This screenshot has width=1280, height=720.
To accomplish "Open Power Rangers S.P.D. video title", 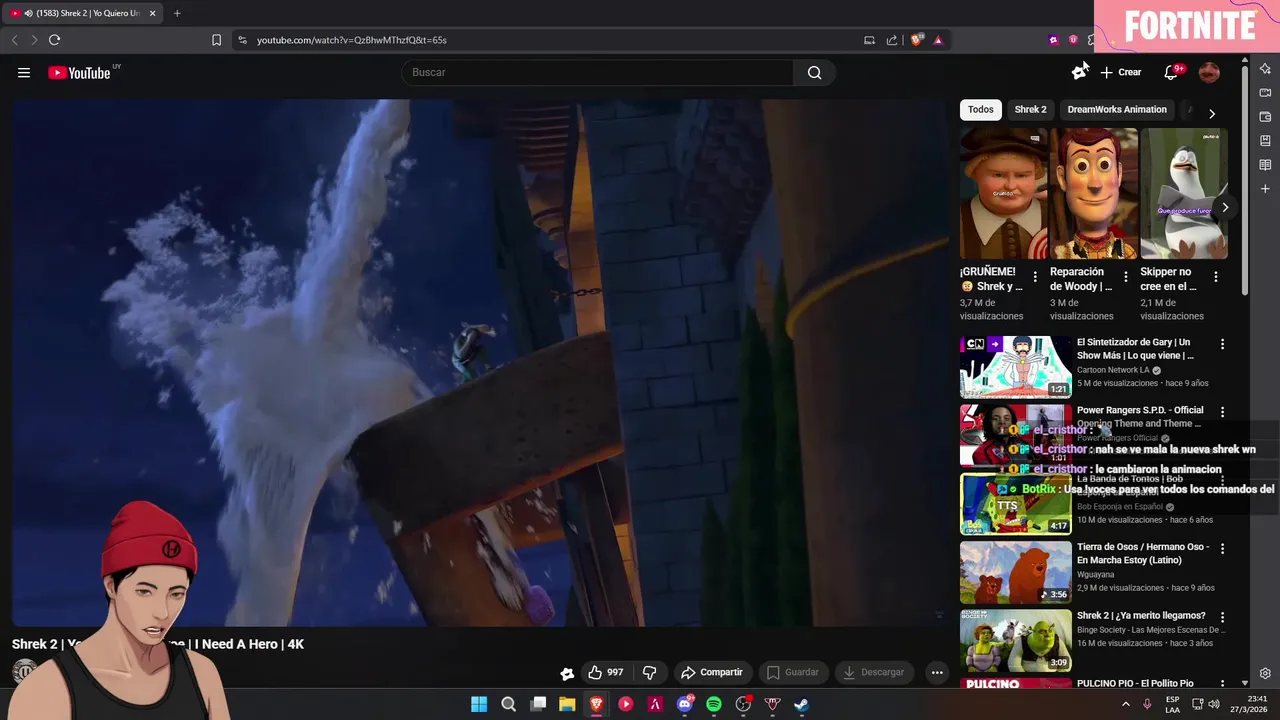I will click(1140, 416).
